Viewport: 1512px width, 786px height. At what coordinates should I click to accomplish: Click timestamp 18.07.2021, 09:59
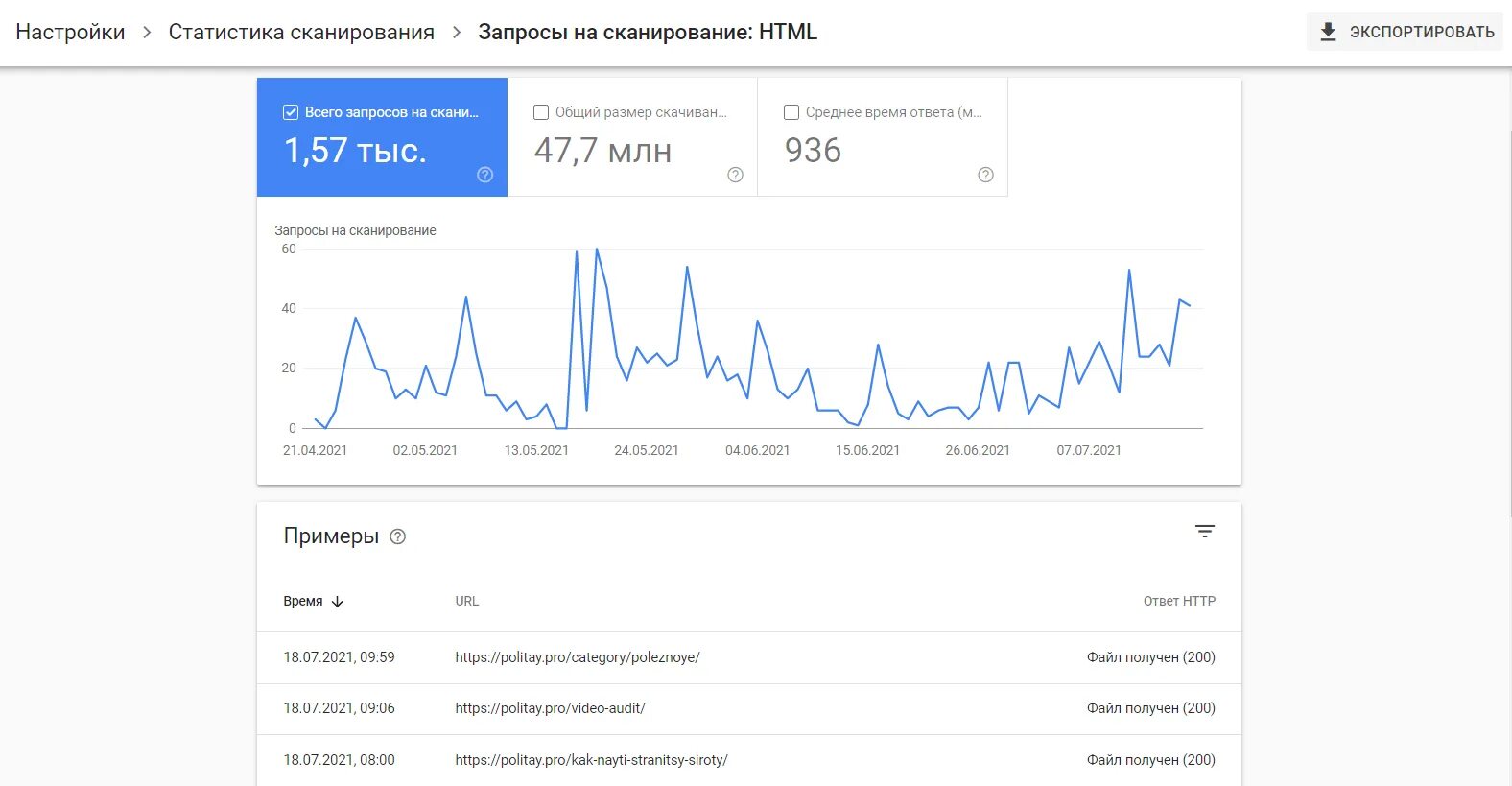[x=339, y=657]
